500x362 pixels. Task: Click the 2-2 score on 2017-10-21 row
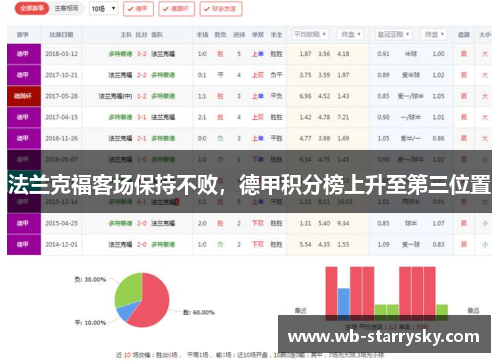142,75
